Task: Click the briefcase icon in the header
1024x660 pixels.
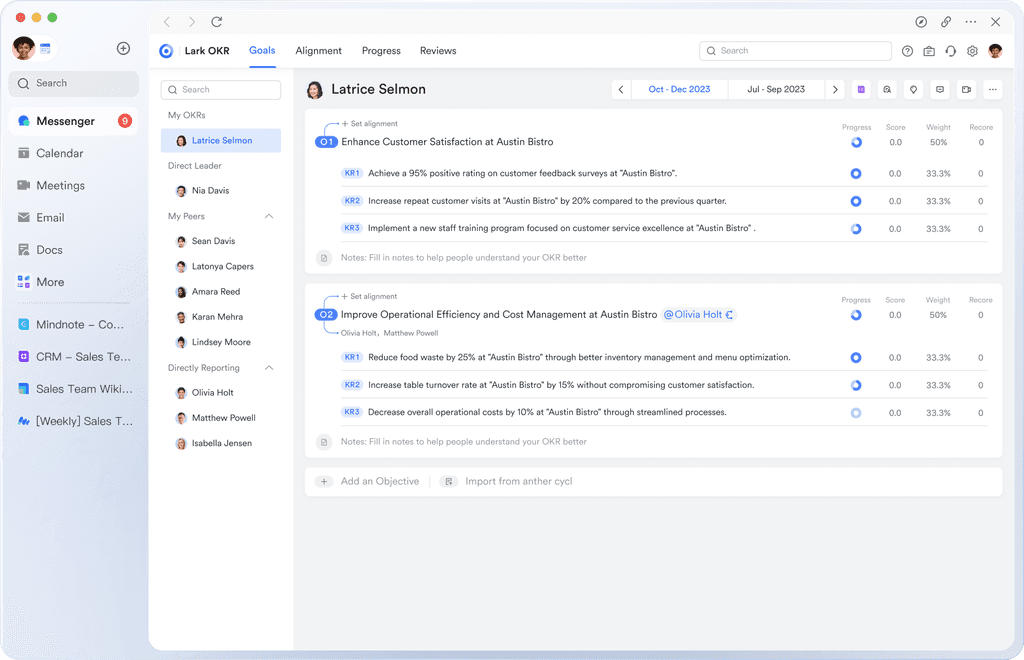Action: (929, 51)
